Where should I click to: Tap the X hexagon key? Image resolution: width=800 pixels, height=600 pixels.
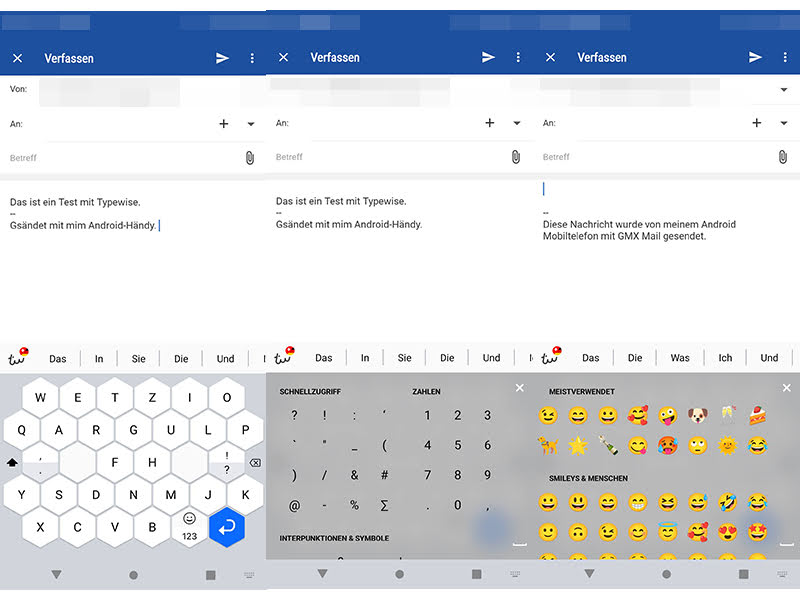pos(40,528)
